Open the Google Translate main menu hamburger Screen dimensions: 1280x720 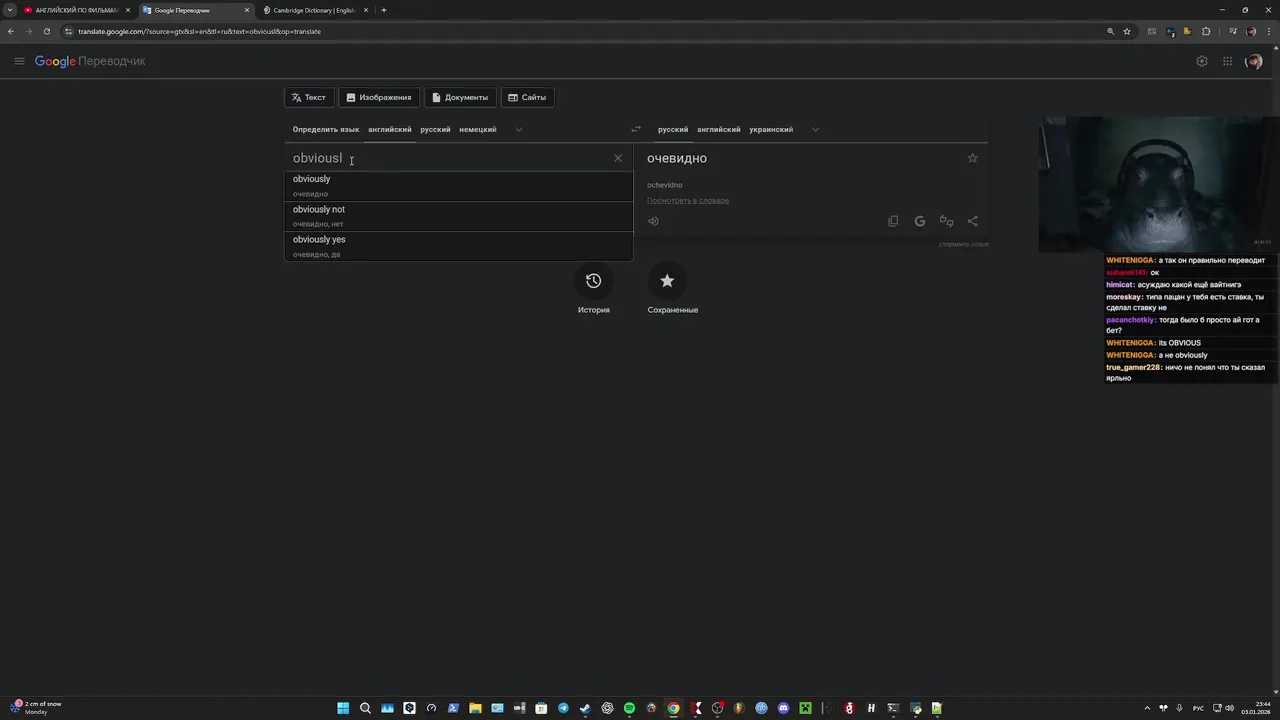[19, 61]
